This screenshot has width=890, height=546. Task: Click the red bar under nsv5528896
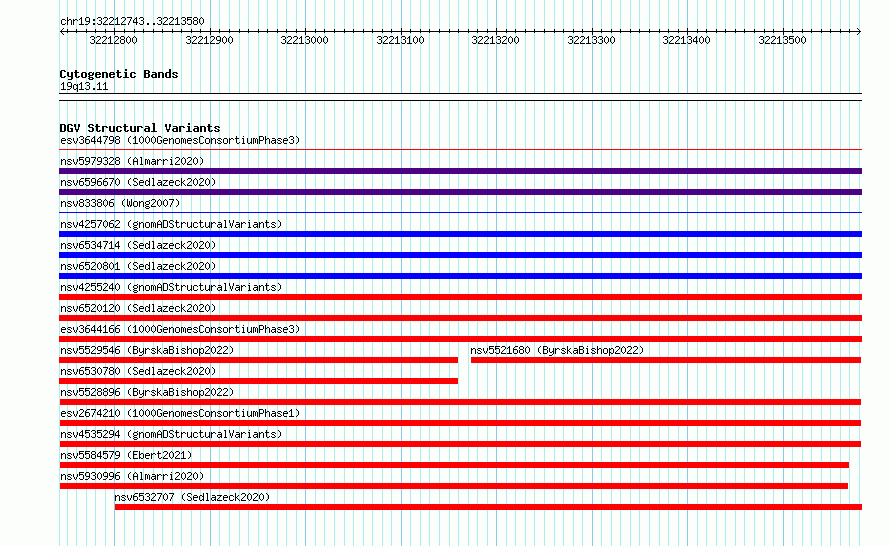pyautogui.click(x=460, y=402)
